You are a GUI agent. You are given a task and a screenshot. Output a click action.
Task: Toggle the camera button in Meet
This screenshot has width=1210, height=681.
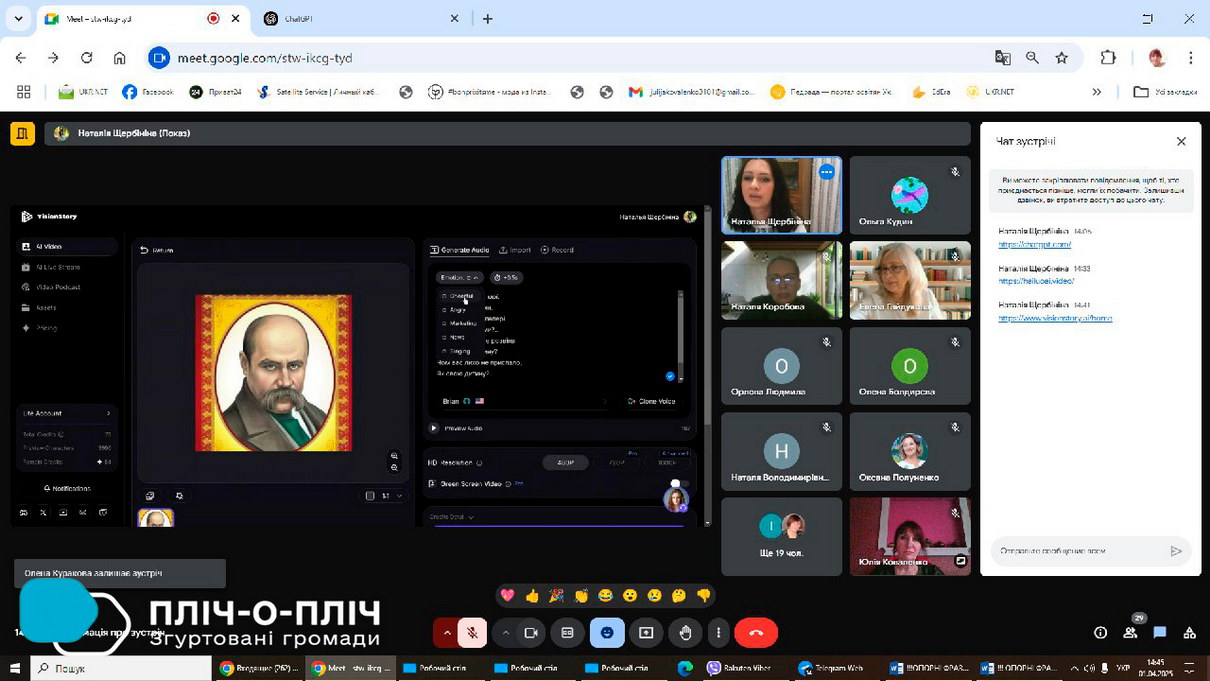coord(531,633)
